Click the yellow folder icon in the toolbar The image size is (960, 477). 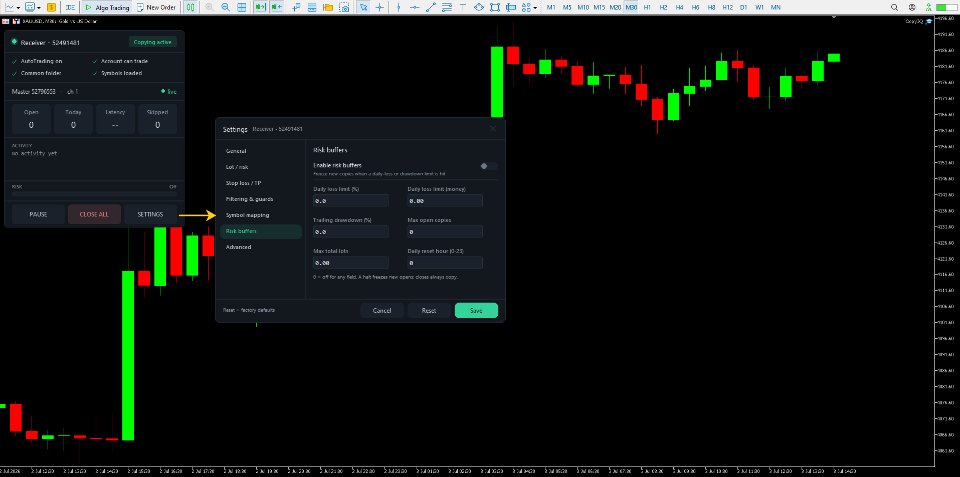[x=328, y=7]
